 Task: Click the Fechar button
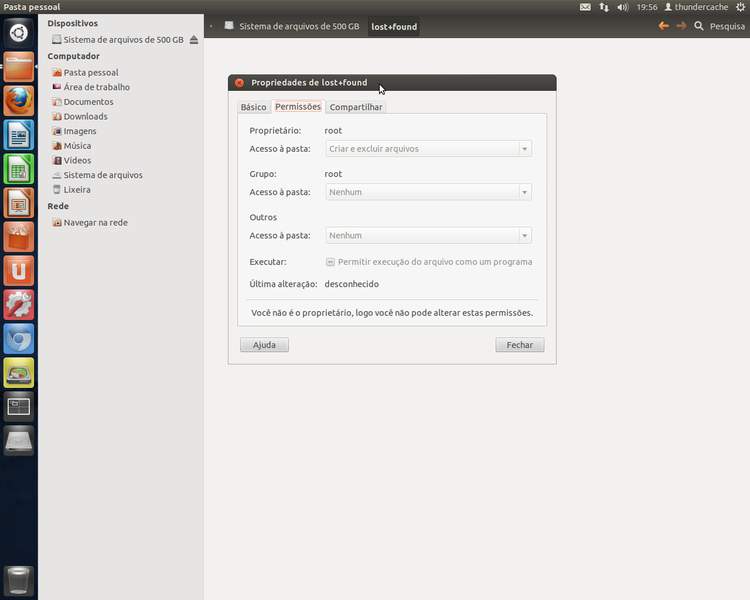519,345
